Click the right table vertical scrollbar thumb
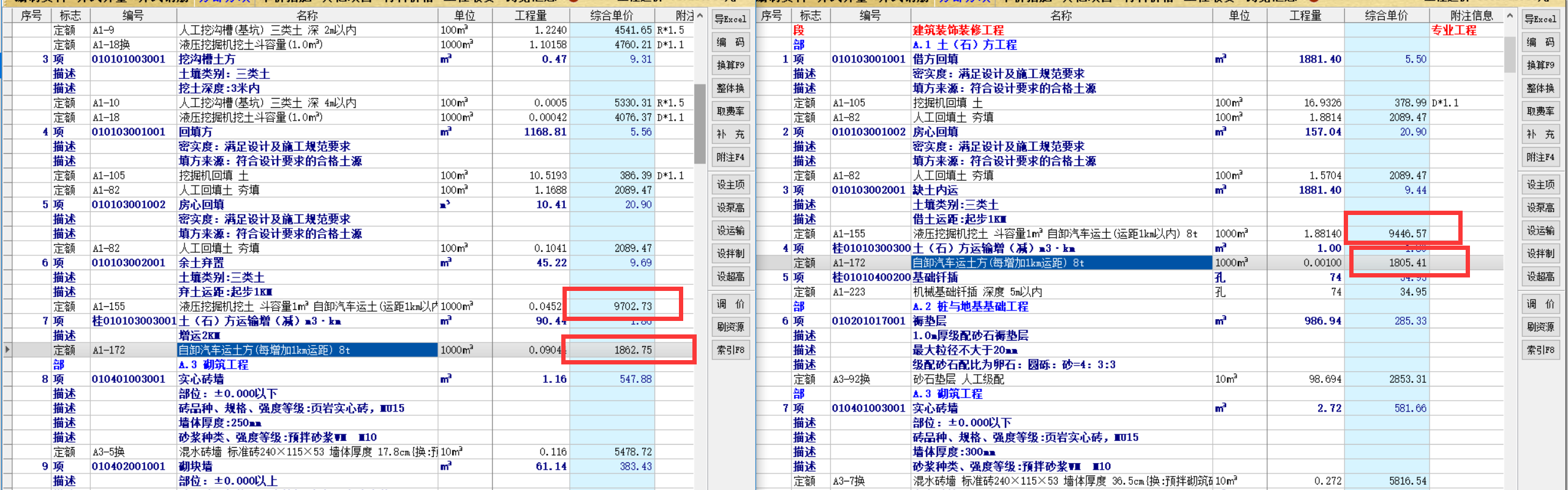This screenshot has width=1568, height=490. point(1510,55)
